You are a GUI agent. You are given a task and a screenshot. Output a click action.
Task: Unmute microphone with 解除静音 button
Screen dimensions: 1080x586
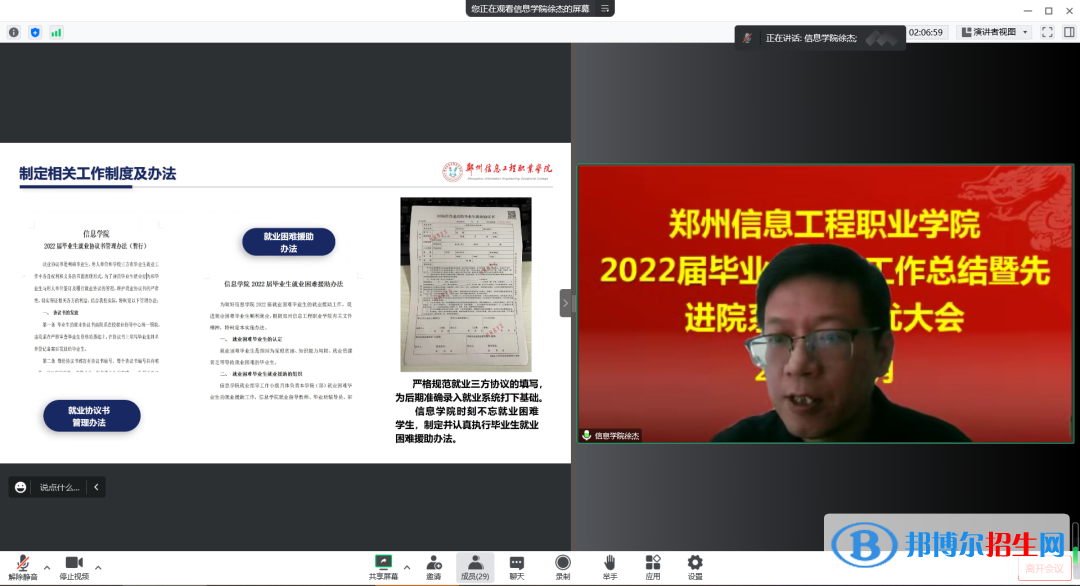23,568
